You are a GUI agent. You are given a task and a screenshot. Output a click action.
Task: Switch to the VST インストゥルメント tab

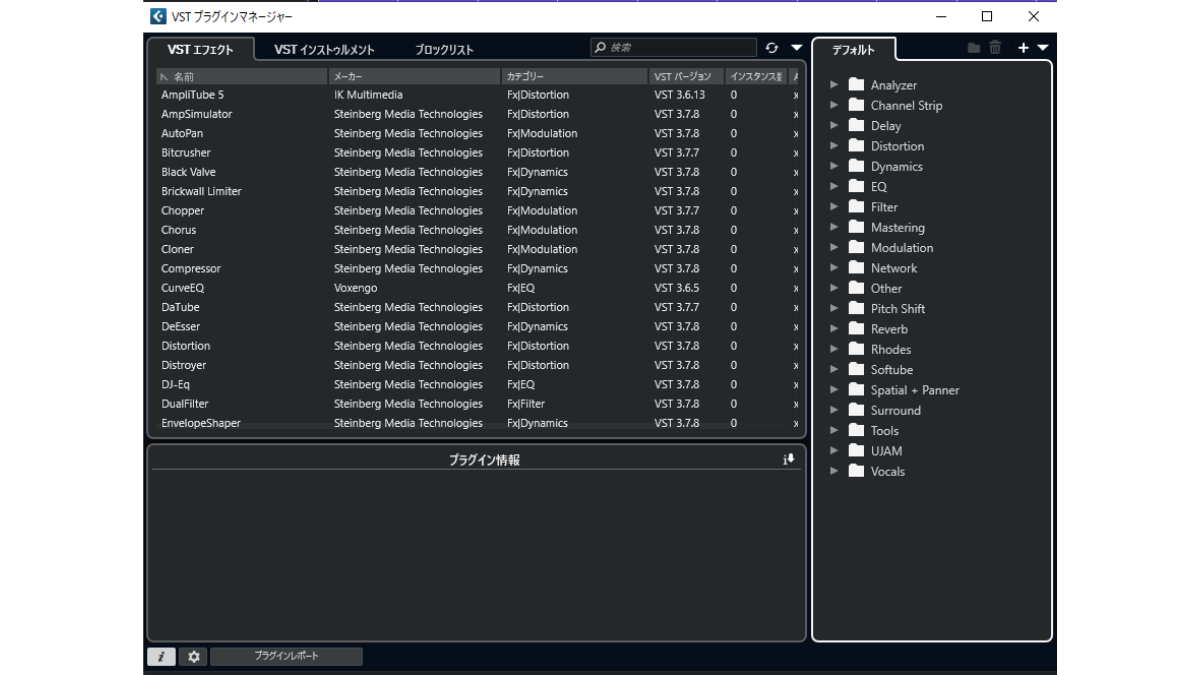(324, 49)
